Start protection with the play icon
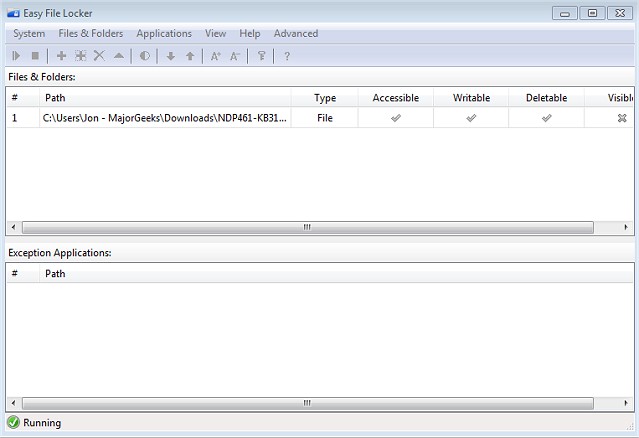The image size is (639, 438). (x=16, y=56)
